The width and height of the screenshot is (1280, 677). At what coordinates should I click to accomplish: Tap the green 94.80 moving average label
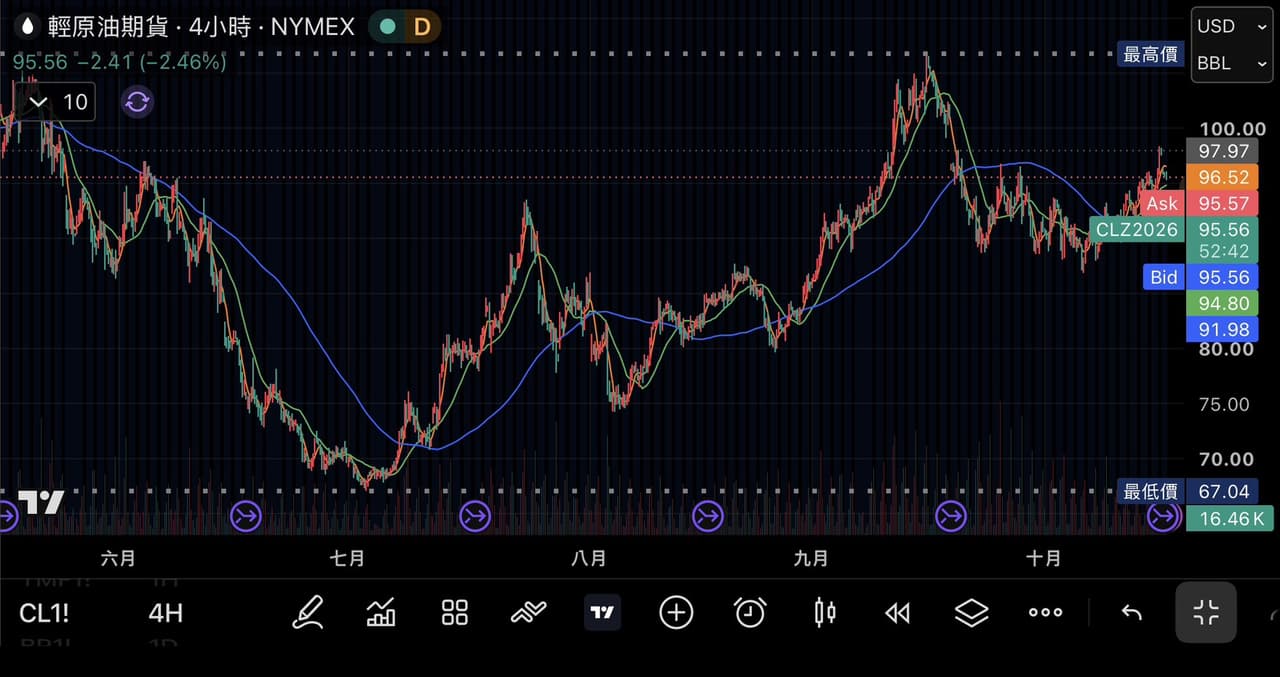(x=1224, y=302)
